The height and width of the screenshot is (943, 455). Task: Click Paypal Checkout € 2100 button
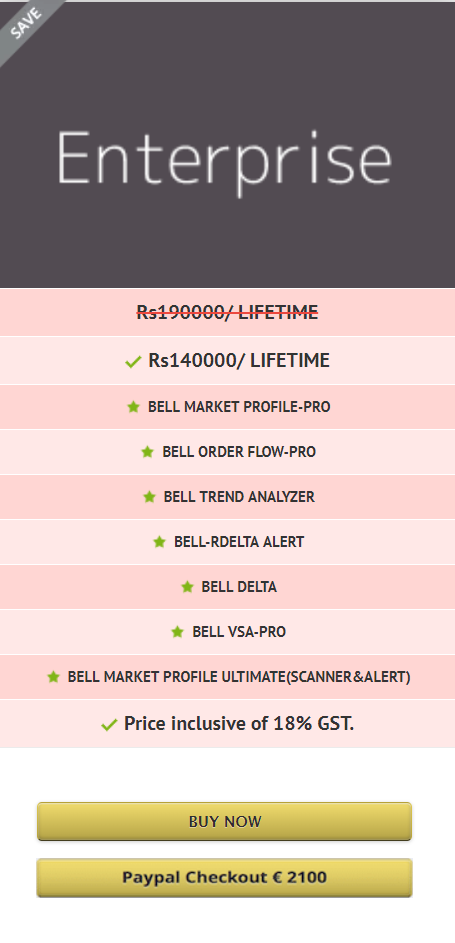pos(225,877)
